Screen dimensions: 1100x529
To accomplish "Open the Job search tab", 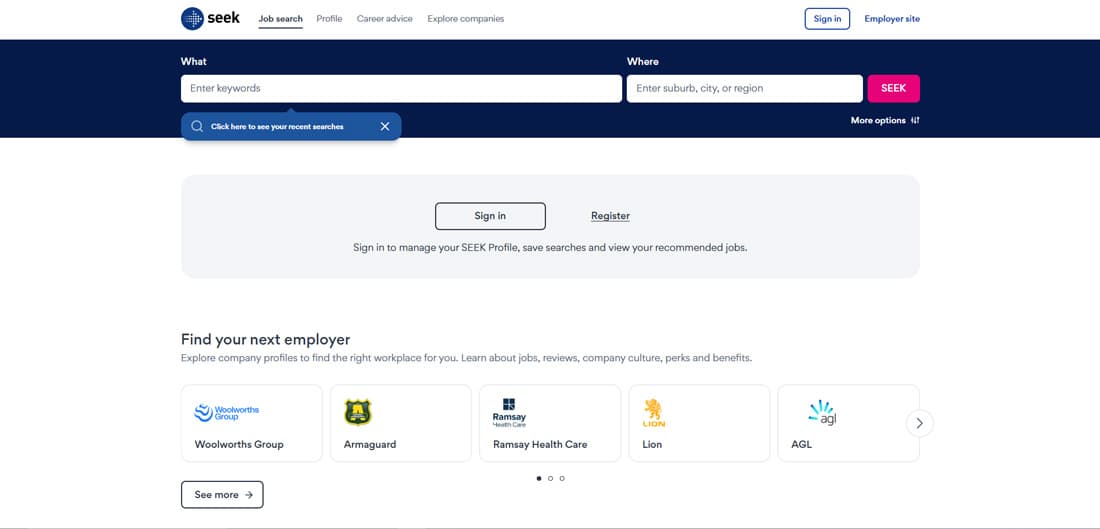I will click(281, 19).
